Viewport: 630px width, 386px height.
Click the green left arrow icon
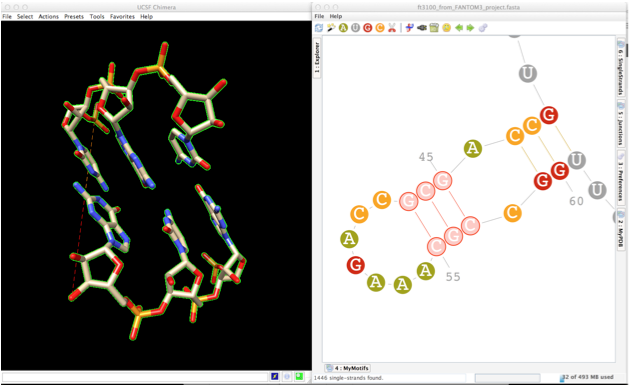[459, 28]
